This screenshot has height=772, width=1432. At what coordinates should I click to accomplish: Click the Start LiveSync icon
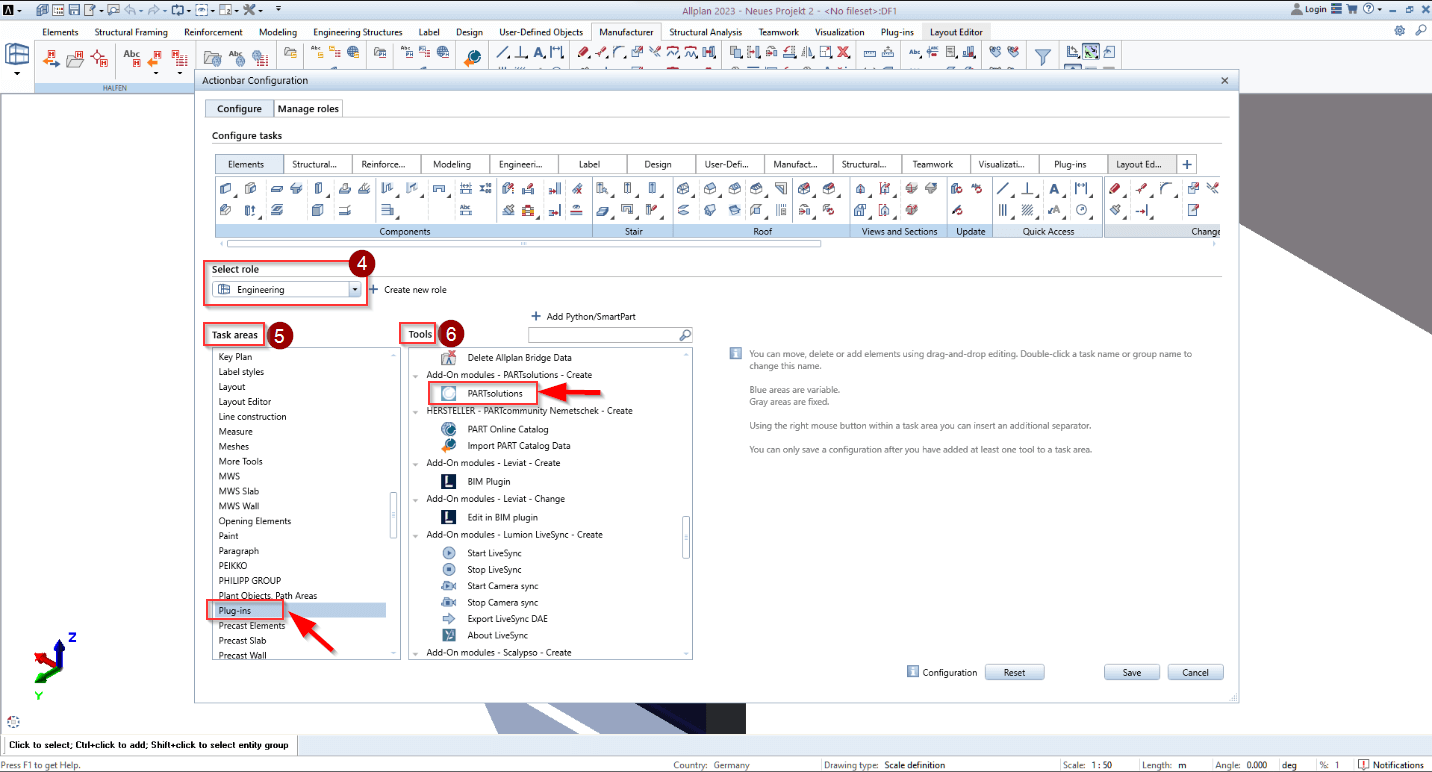coord(449,553)
